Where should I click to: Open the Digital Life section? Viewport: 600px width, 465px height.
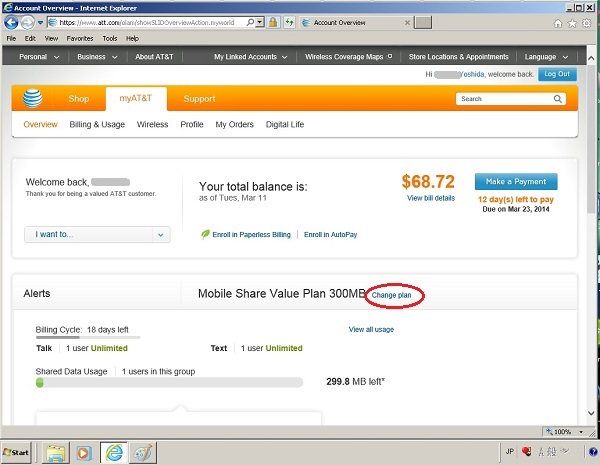coord(285,124)
